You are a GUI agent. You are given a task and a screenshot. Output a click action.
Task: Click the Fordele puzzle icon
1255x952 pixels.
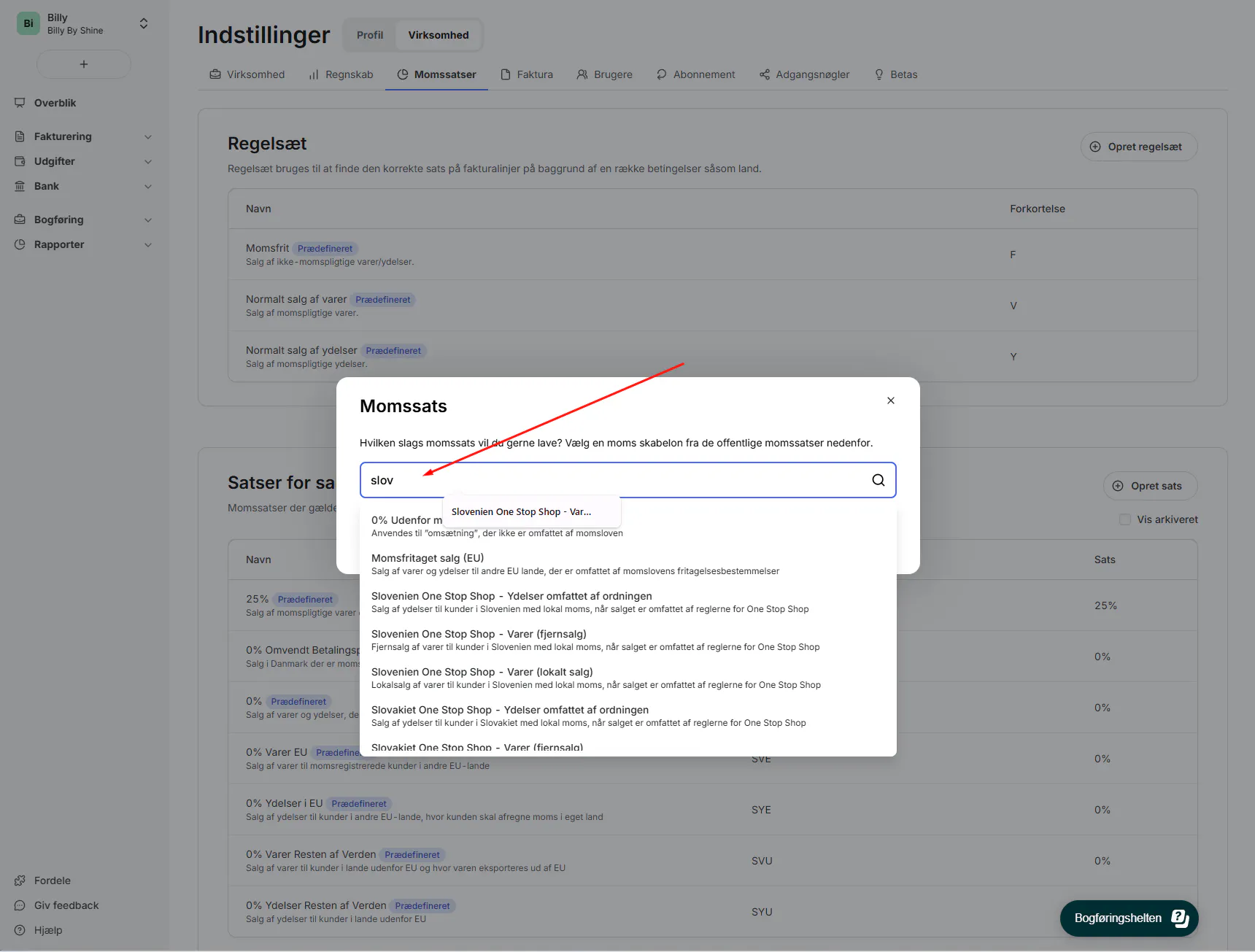click(20, 881)
